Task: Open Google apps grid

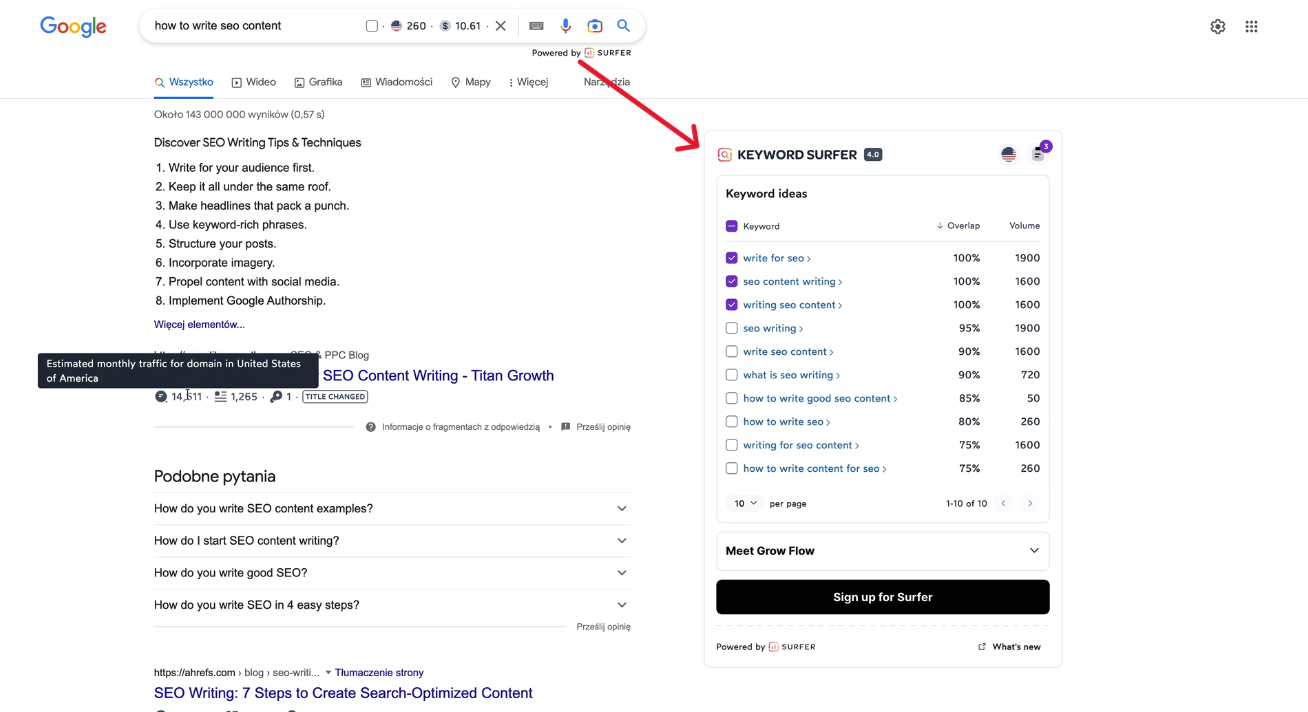Action: [1251, 27]
